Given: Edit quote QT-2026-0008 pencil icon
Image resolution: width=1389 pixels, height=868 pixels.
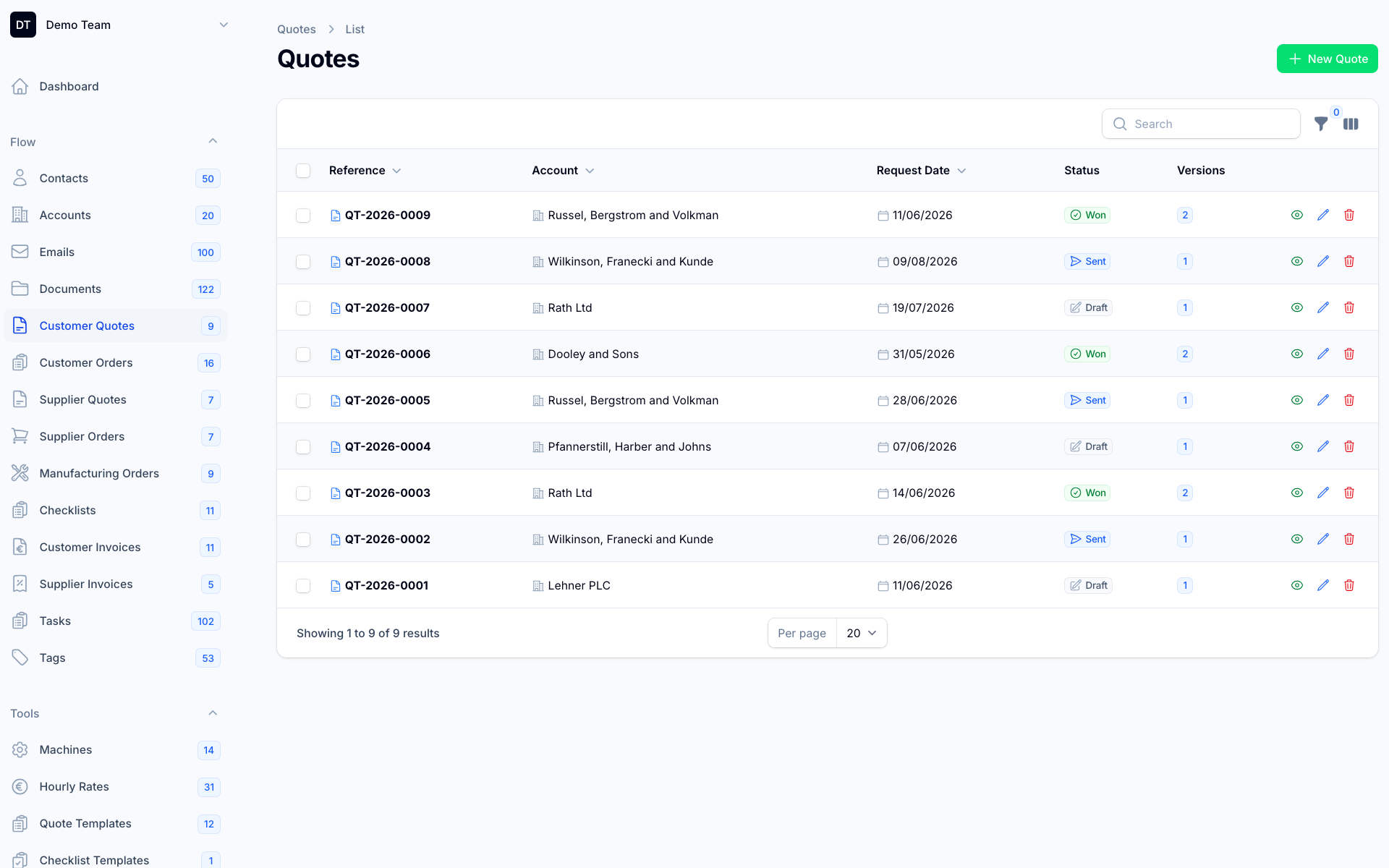Looking at the screenshot, I should coord(1323,261).
